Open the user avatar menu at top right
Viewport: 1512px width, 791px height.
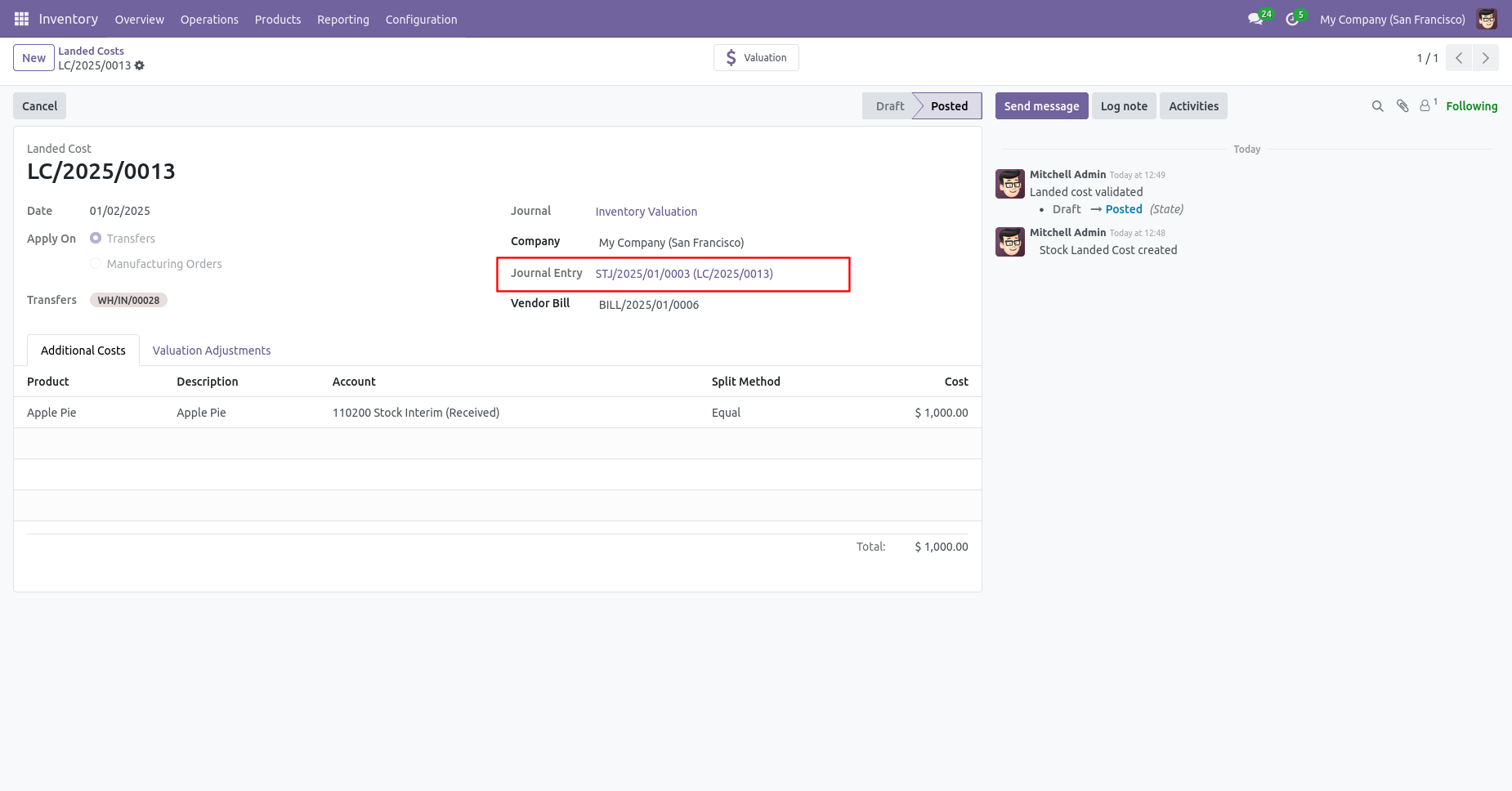coord(1487,19)
